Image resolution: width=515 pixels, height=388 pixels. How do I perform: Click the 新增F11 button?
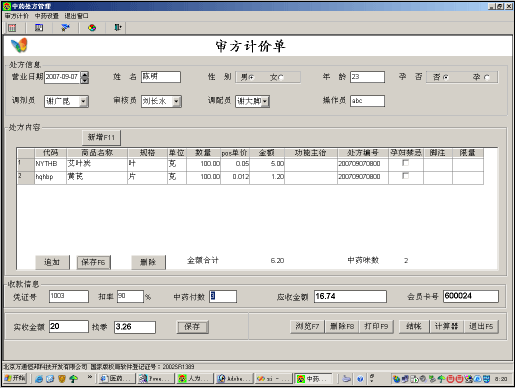click(x=101, y=137)
